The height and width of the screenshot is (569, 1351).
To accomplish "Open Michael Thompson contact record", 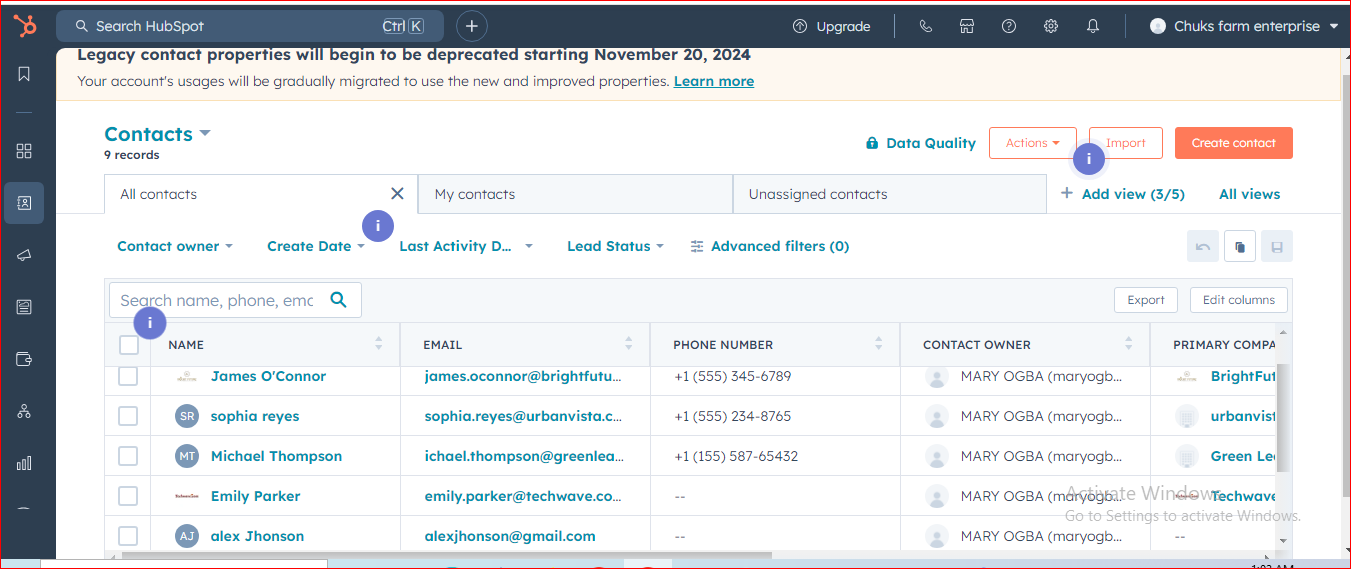I will coord(276,456).
